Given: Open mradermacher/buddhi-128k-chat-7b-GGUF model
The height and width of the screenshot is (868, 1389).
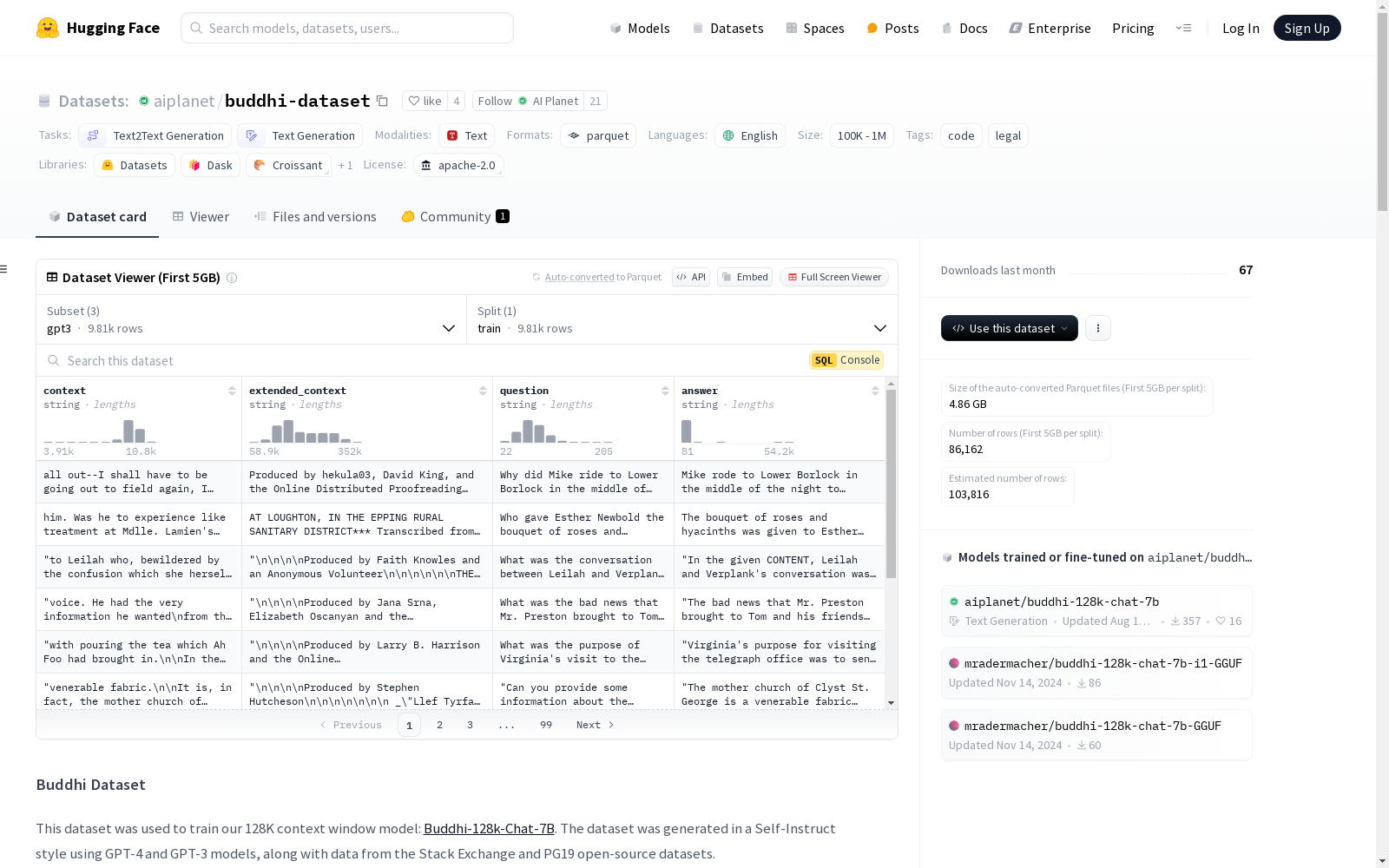Looking at the screenshot, I should [x=1096, y=735].
